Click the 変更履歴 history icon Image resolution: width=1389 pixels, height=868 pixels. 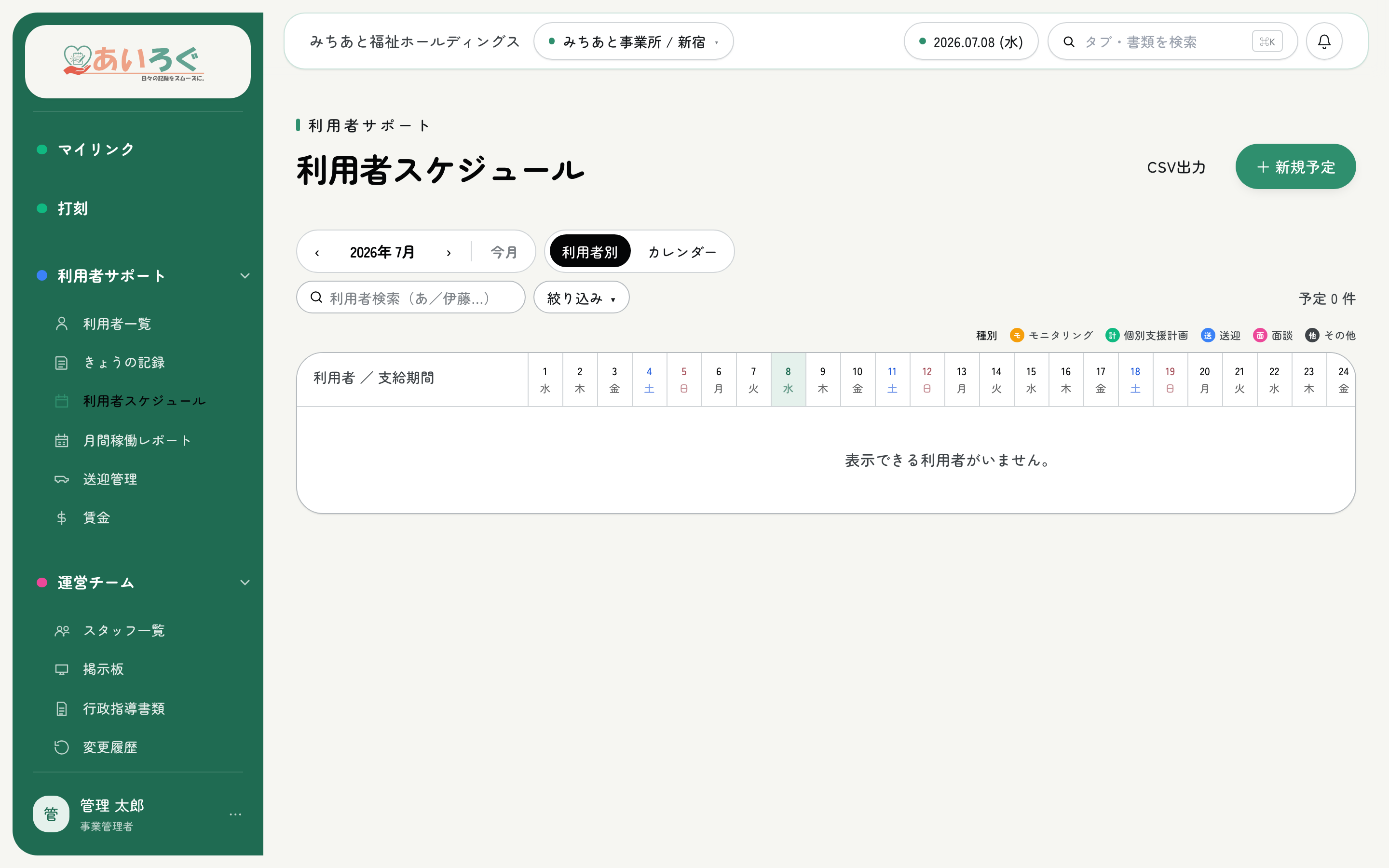tap(61, 747)
